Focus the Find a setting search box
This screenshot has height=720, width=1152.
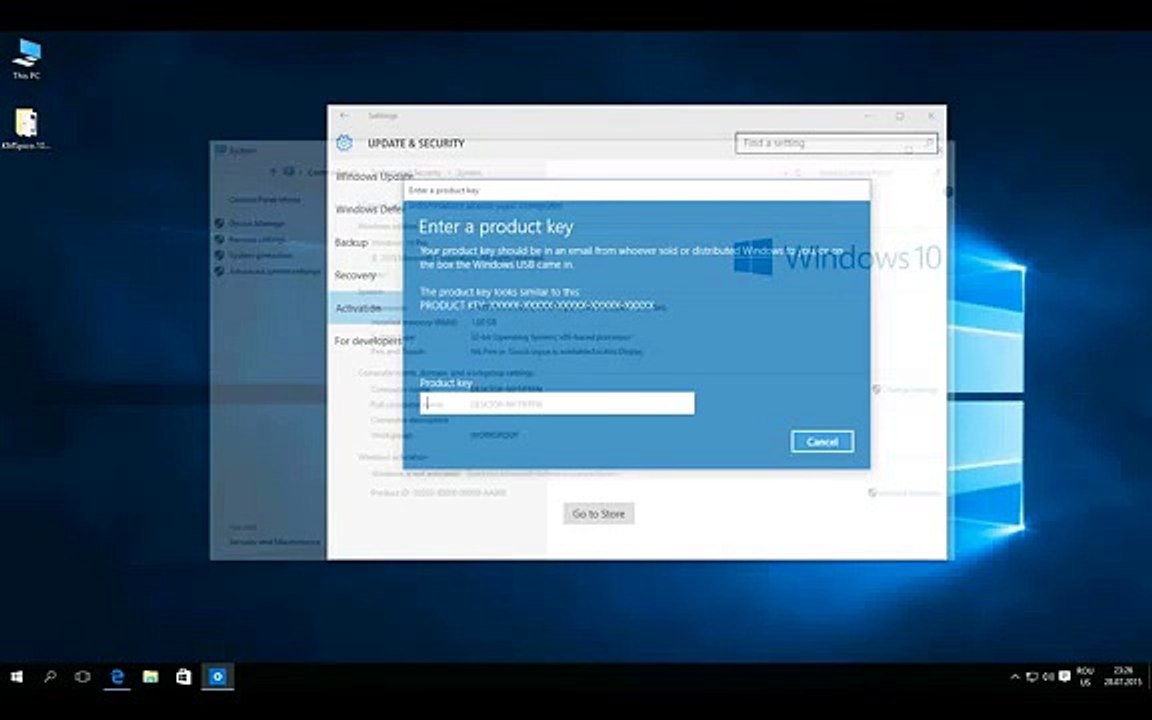click(837, 143)
